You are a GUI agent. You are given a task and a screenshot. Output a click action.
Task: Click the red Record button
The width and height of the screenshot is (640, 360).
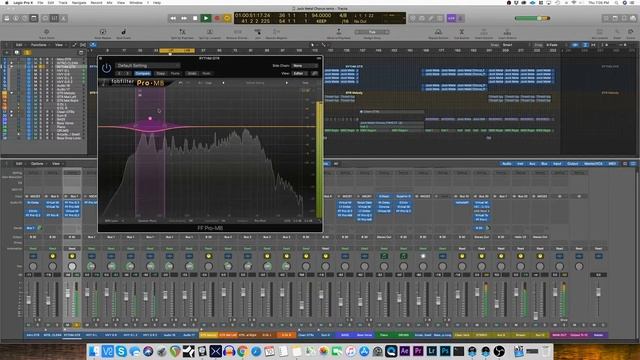click(x=217, y=18)
